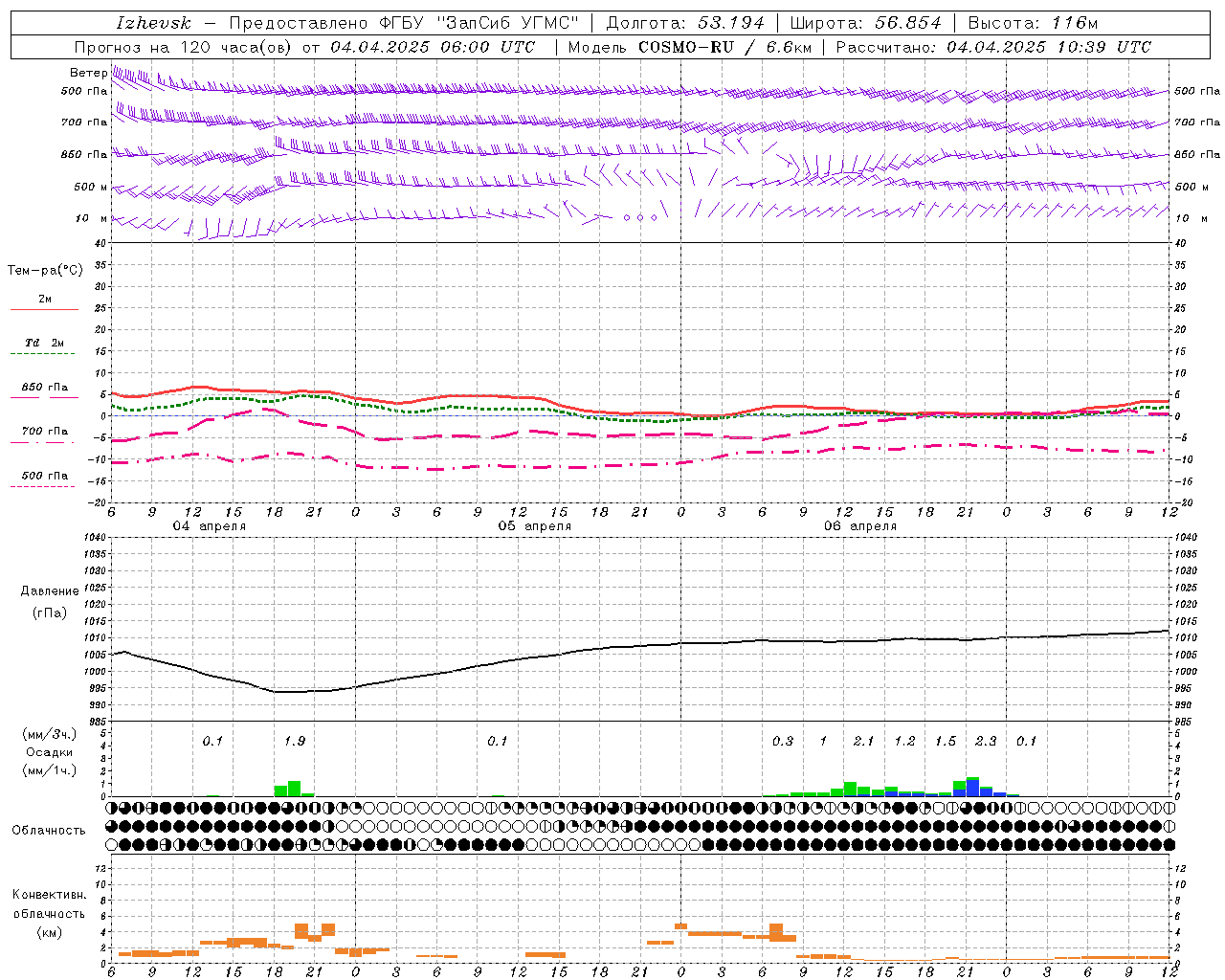
Task: Click the '(мм/3ч.)' precipitation unit label
Action: [50, 735]
